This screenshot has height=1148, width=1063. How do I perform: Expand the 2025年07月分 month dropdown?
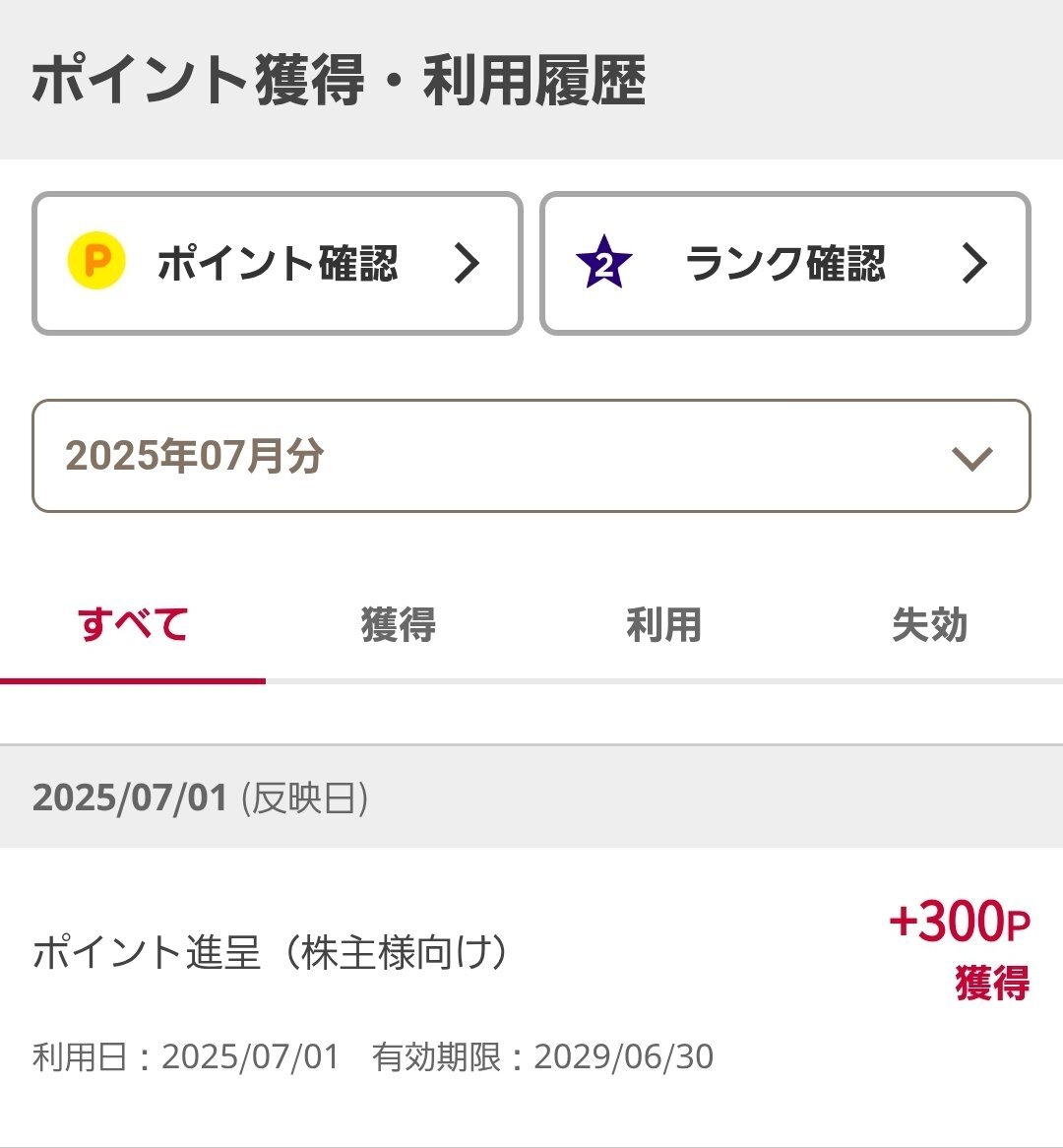coord(531,456)
